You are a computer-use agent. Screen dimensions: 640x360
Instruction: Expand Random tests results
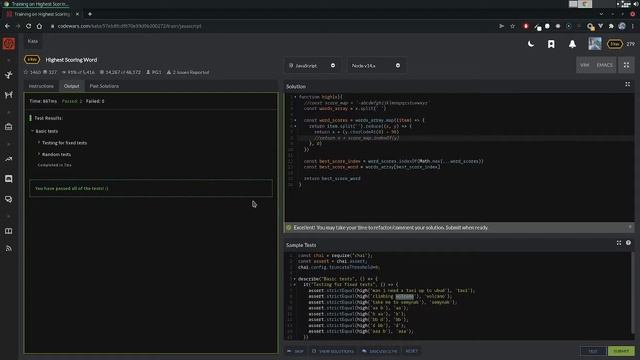click(x=55, y=154)
